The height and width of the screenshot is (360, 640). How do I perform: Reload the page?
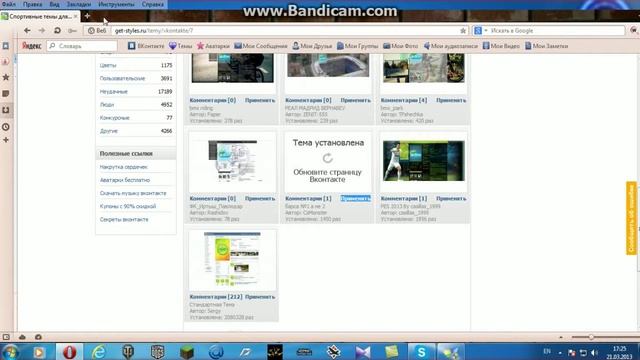coord(57,31)
